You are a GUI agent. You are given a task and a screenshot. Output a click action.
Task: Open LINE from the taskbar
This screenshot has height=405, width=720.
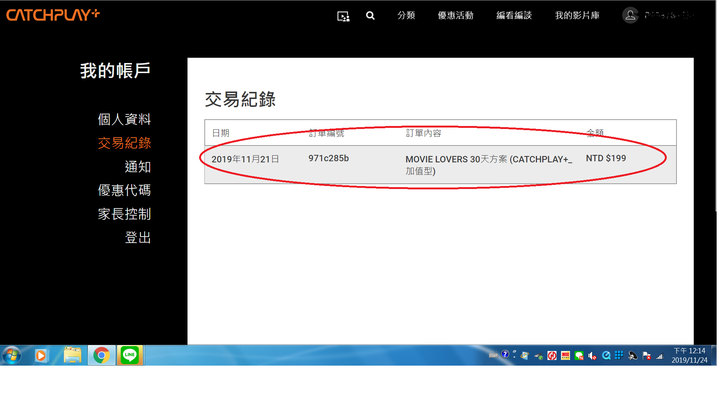click(130, 355)
